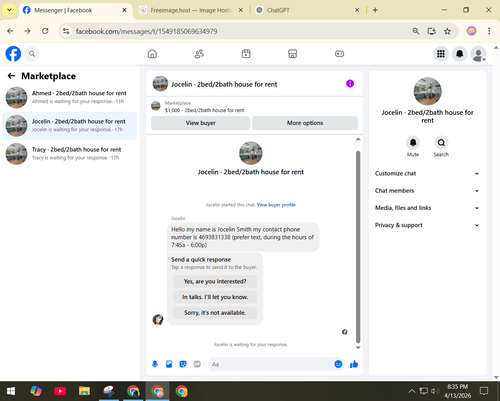Screen dimensions: 500x401
Task: Click the listing thumbnail beside $1,000 listing
Action: click(156, 106)
